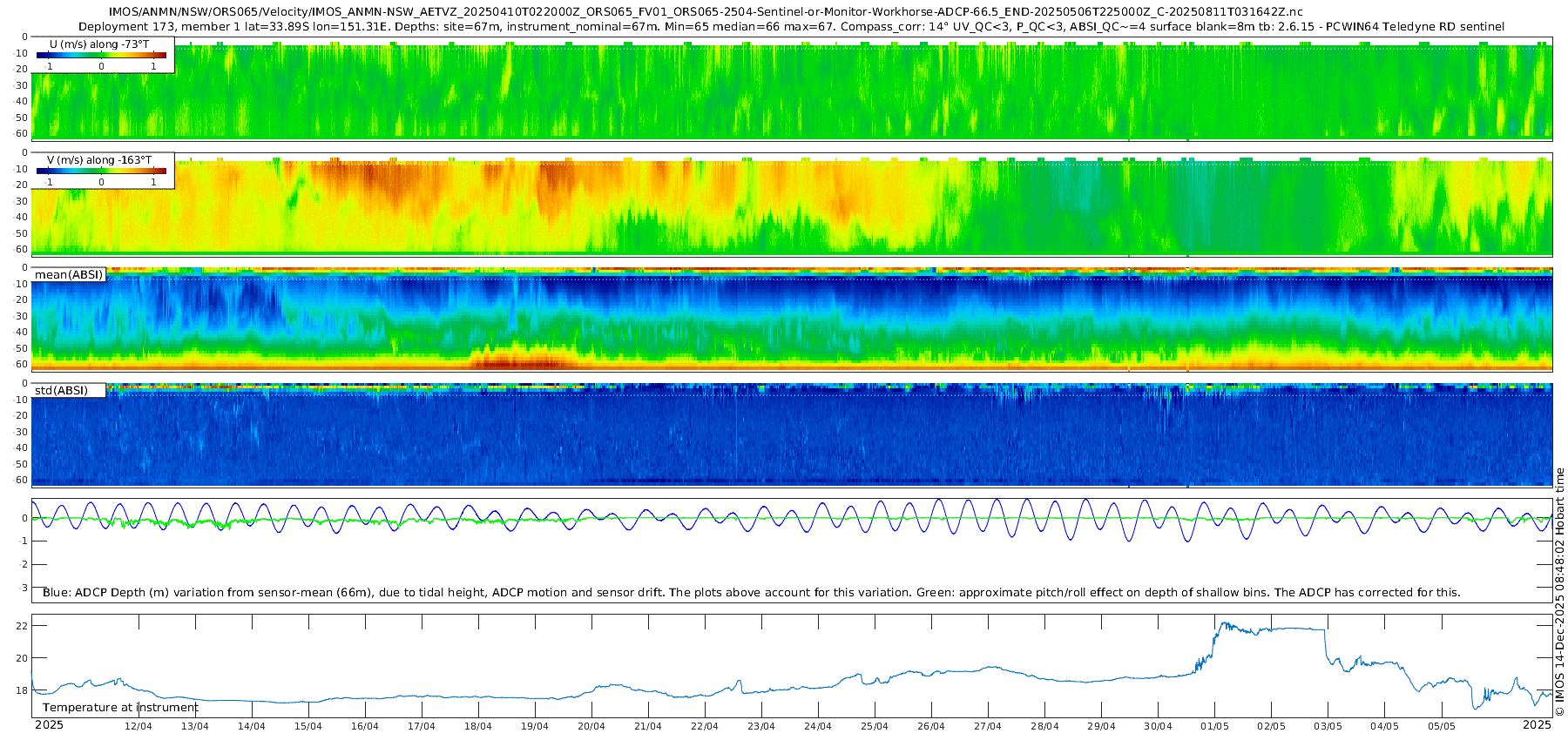Viewport: 1568px width, 740px height.
Task: Click the 18/04 date tick label
Action: (478, 726)
